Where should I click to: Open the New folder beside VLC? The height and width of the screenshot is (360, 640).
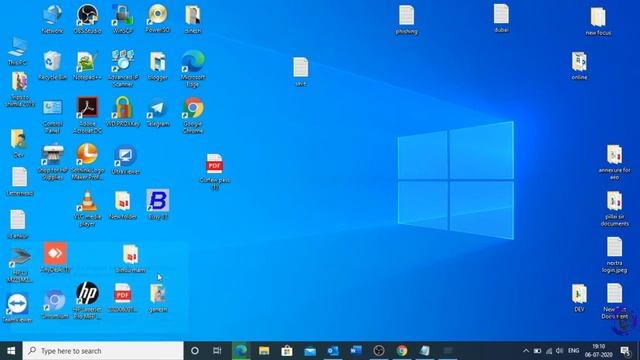[122, 205]
